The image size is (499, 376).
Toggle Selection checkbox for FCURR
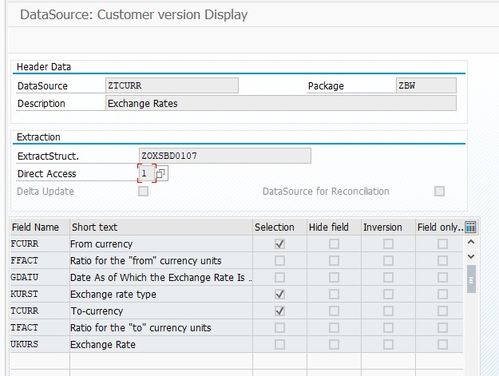(280, 244)
